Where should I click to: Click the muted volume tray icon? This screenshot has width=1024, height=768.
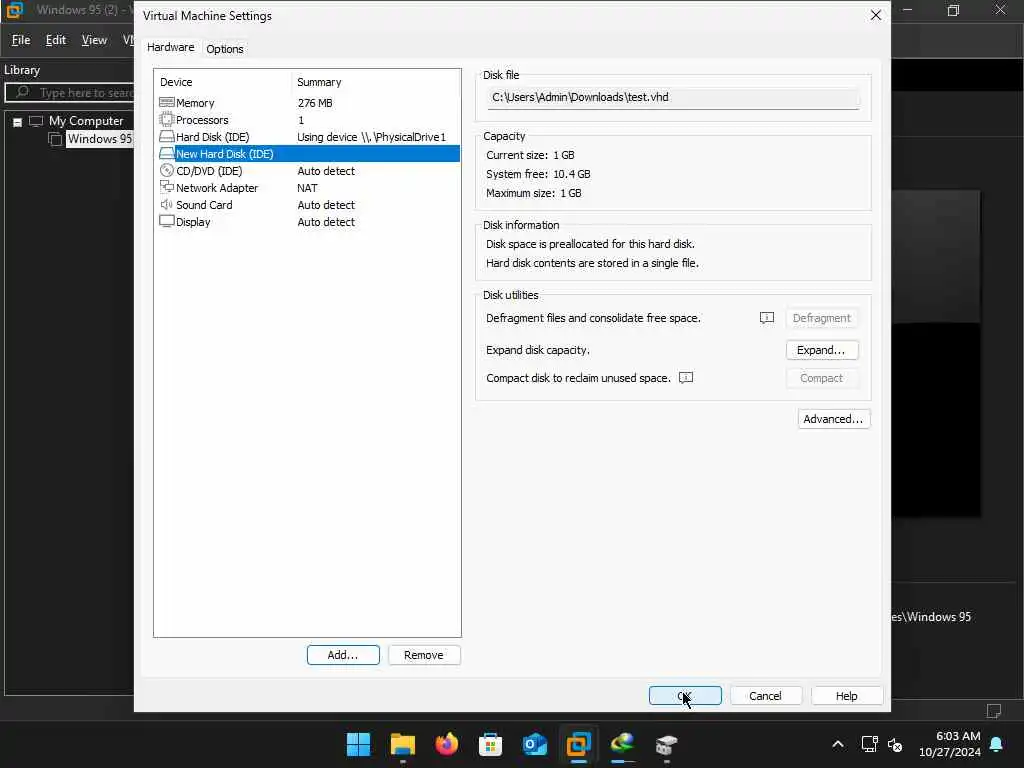pyautogui.click(x=895, y=744)
